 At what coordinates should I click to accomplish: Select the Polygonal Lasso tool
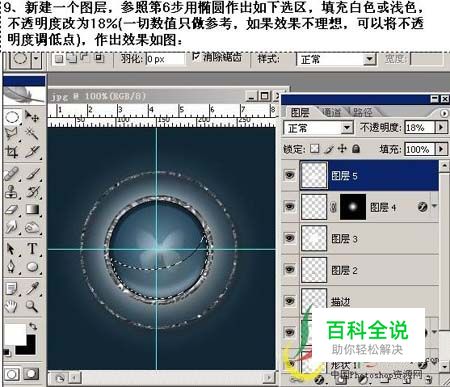point(12,134)
